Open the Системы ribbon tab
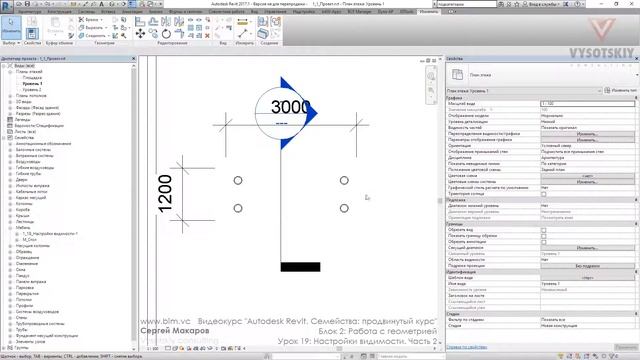Image resolution: width=640 pixels, height=360 pixels. click(x=87, y=12)
